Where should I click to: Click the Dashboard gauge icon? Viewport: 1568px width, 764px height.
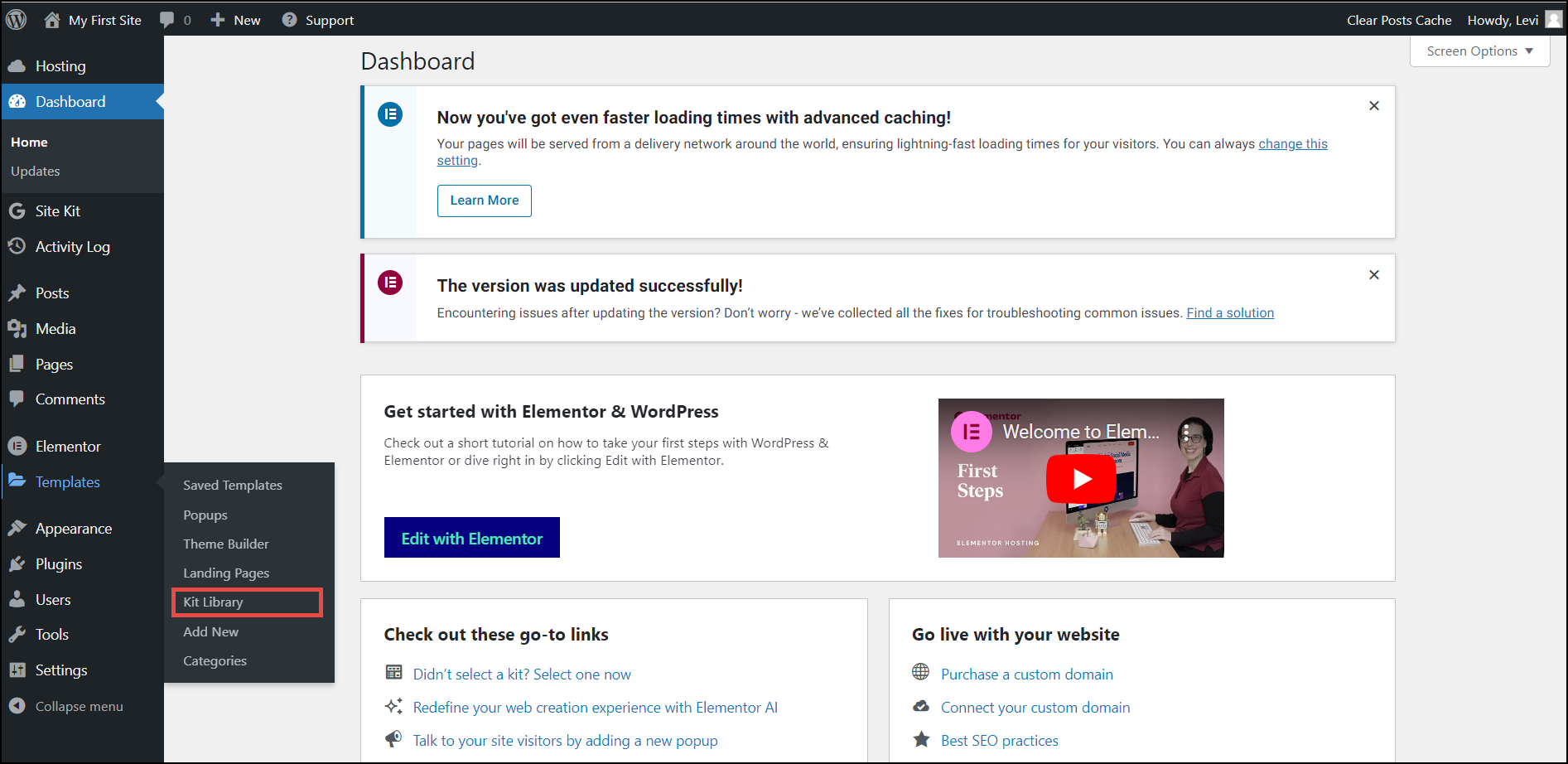17,102
